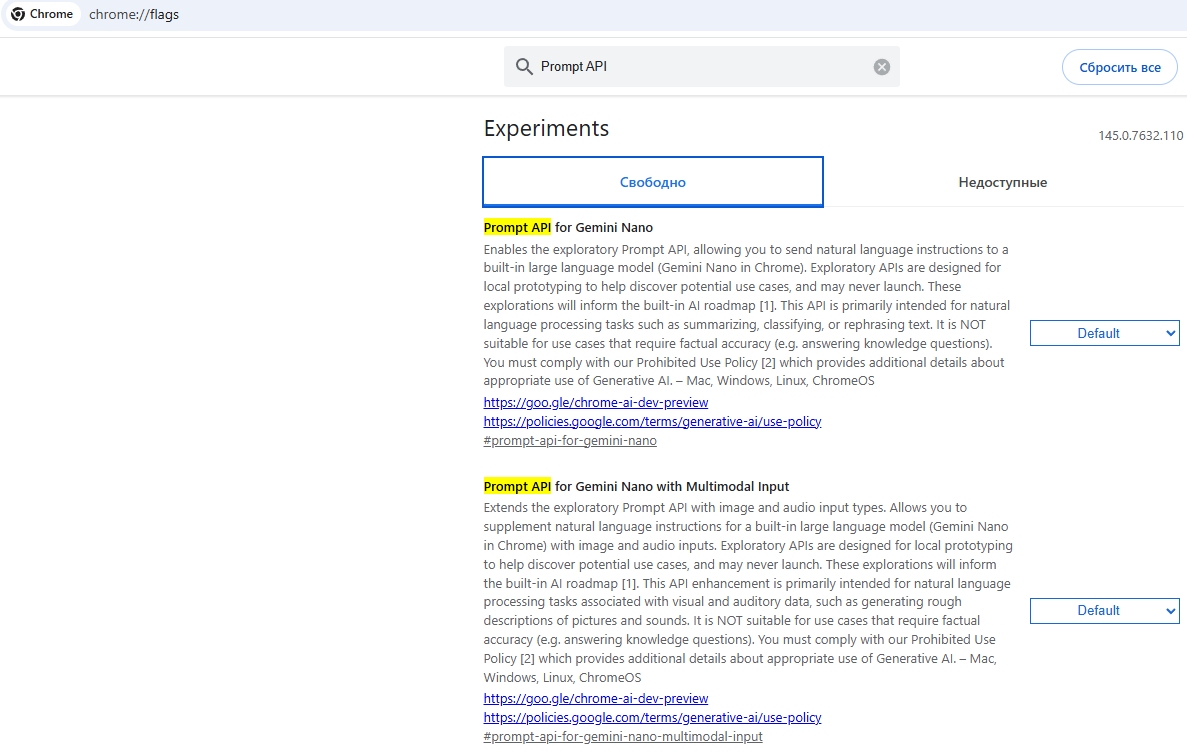Click the 'Prompt API for Gemini Nano' flag title
Screen dimensions: 1187x752
tap(568, 227)
